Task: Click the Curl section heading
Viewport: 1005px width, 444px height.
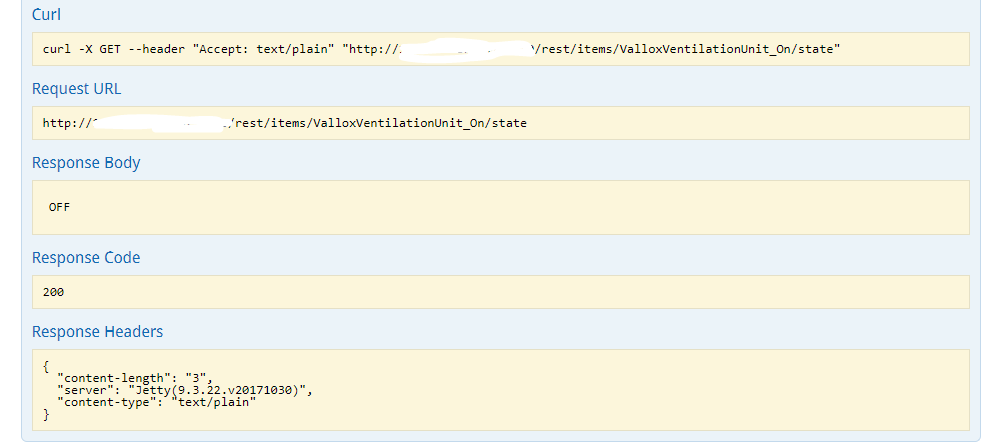Action: [x=44, y=14]
